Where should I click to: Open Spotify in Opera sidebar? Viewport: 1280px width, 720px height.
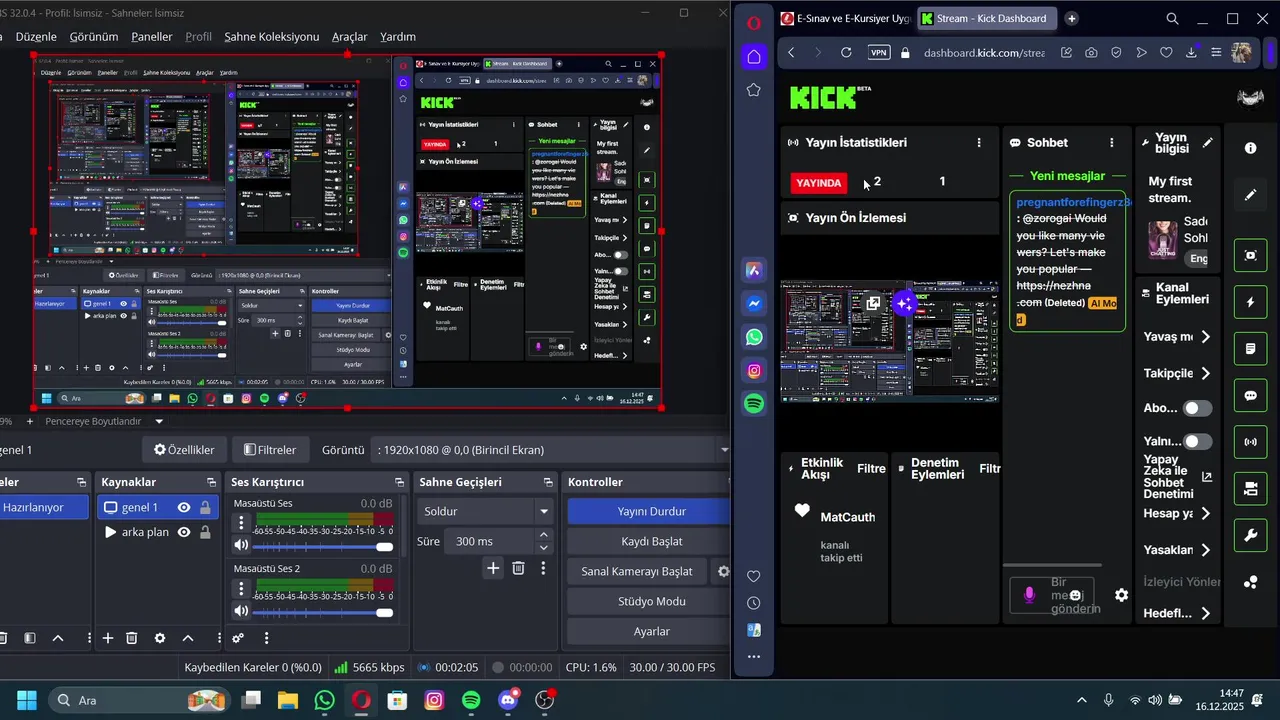pos(754,404)
